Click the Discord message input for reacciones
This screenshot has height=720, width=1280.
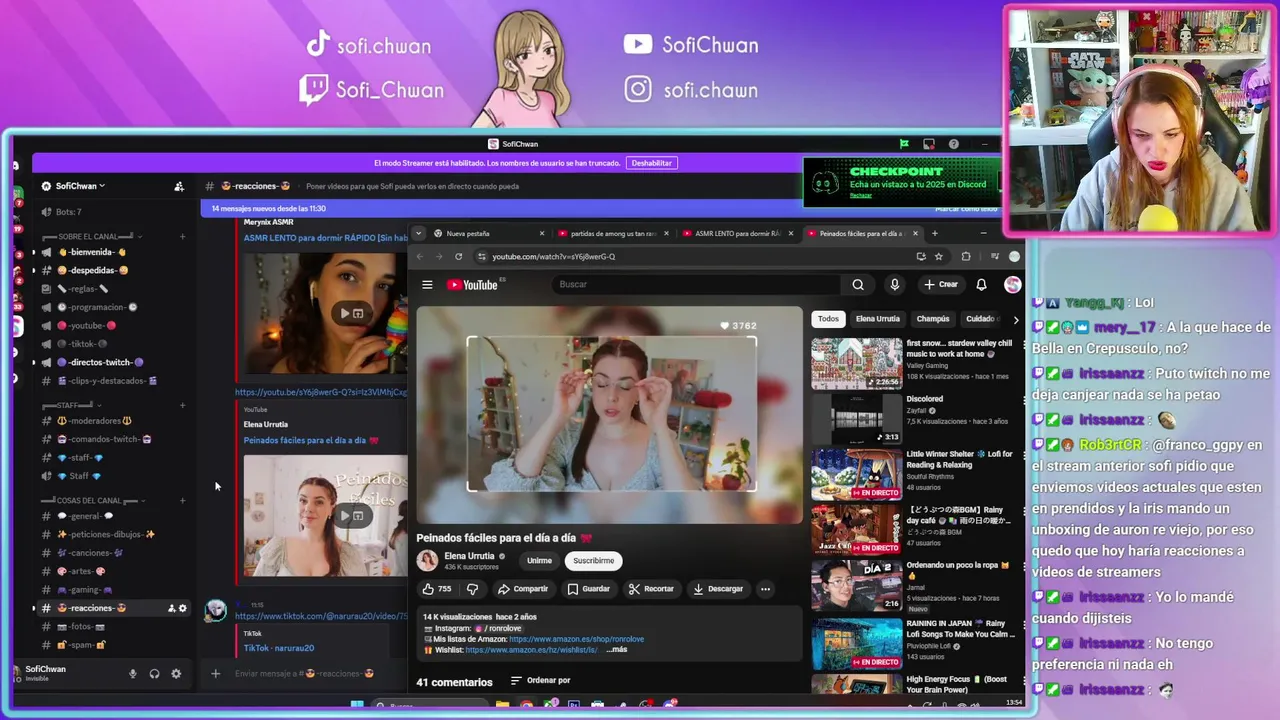[305, 674]
